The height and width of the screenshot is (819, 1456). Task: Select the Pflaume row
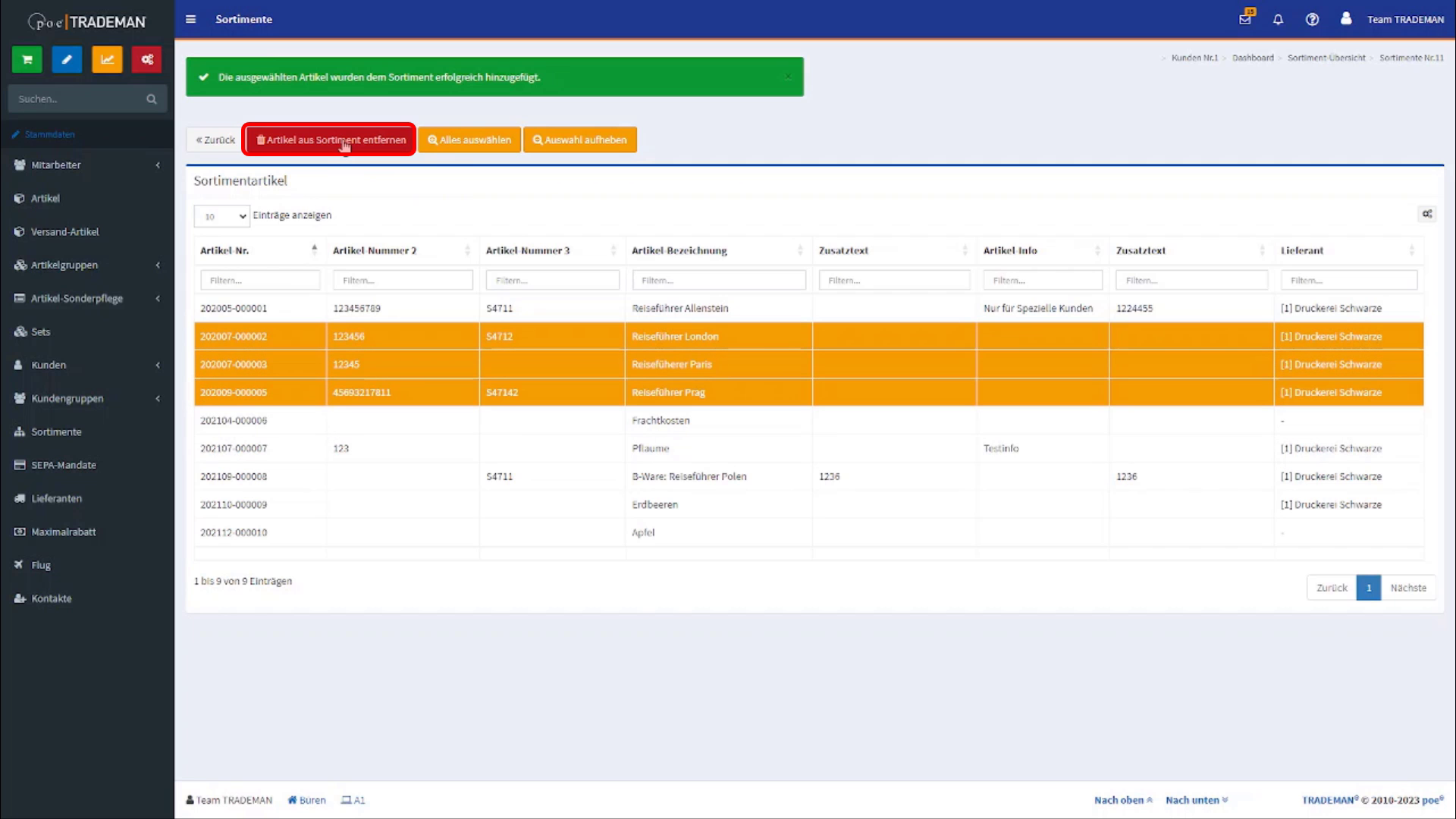click(x=808, y=449)
